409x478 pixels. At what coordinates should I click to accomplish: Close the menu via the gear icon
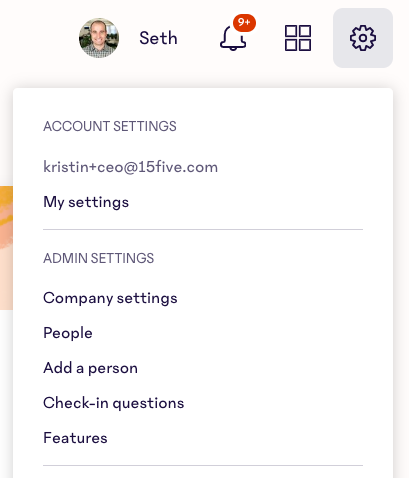pos(363,38)
